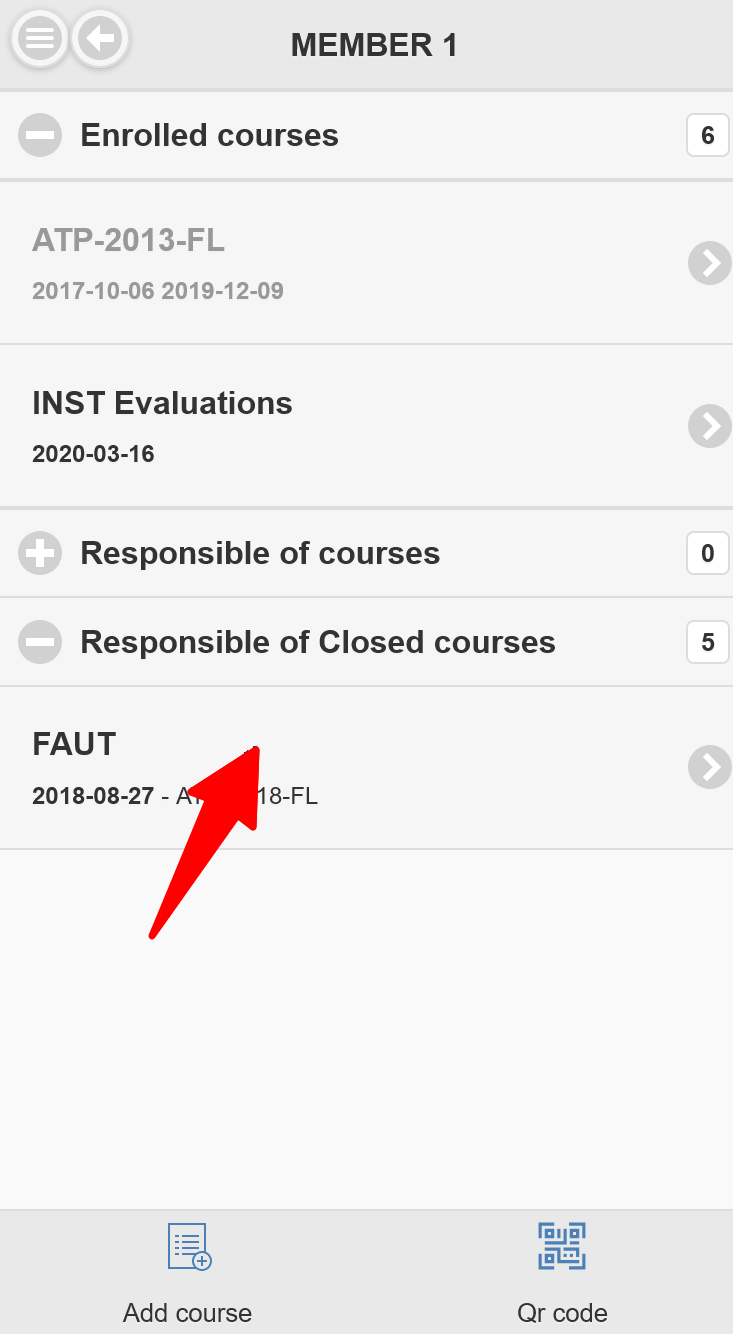Toggle the Responsible of Closed courses heading
Screen dimensions: 733x1334
pos(317,642)
